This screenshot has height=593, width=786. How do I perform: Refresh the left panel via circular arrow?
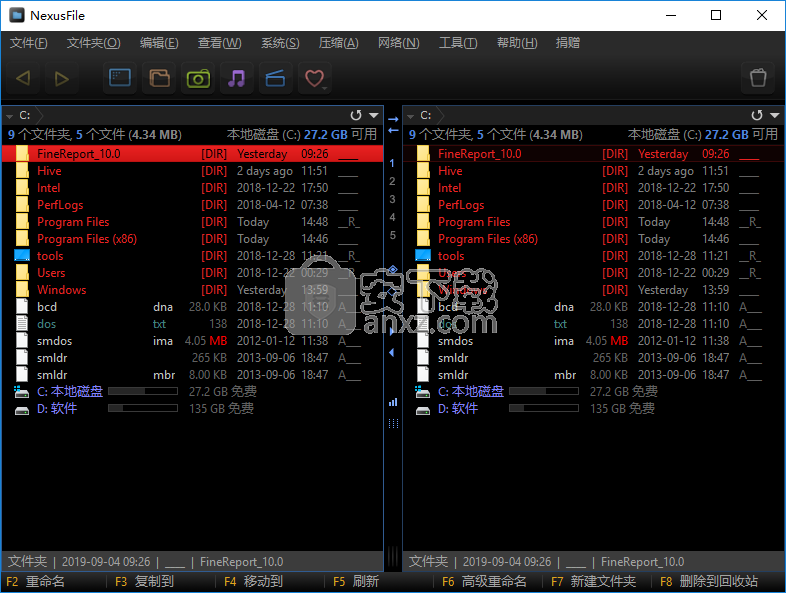tap(356, 115)
